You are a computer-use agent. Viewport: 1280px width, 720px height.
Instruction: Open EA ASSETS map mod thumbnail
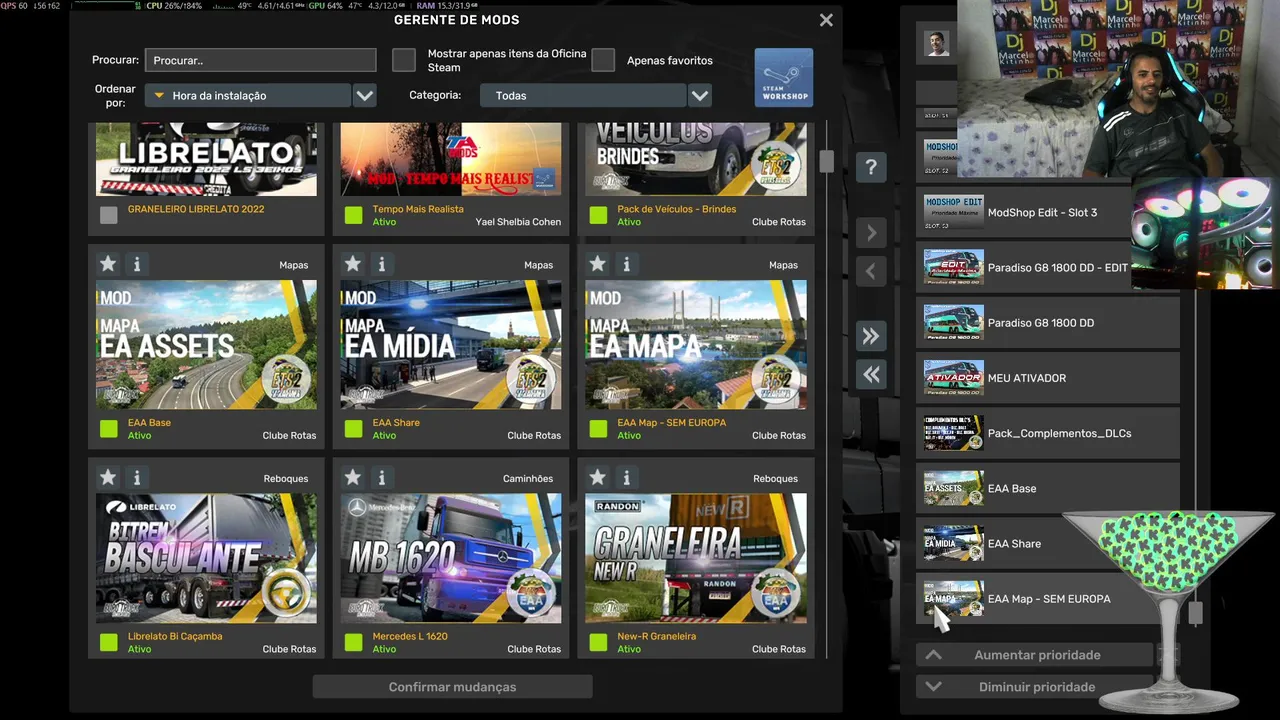pyautogui.click(x=206, y=345)
